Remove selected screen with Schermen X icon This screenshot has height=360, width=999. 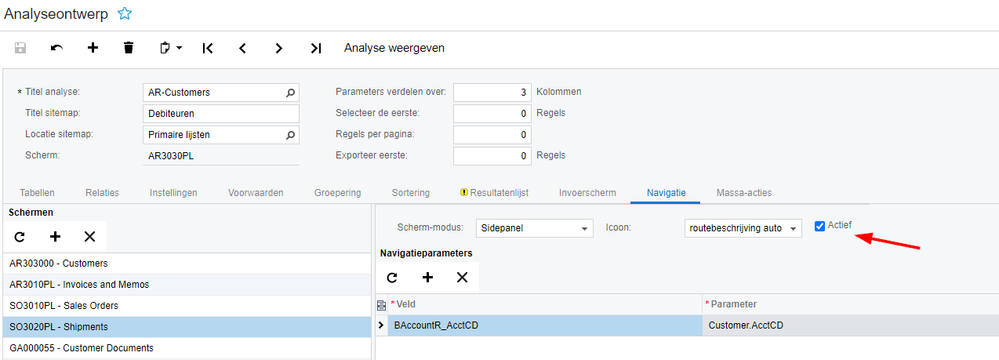click(x=90, y=236)
